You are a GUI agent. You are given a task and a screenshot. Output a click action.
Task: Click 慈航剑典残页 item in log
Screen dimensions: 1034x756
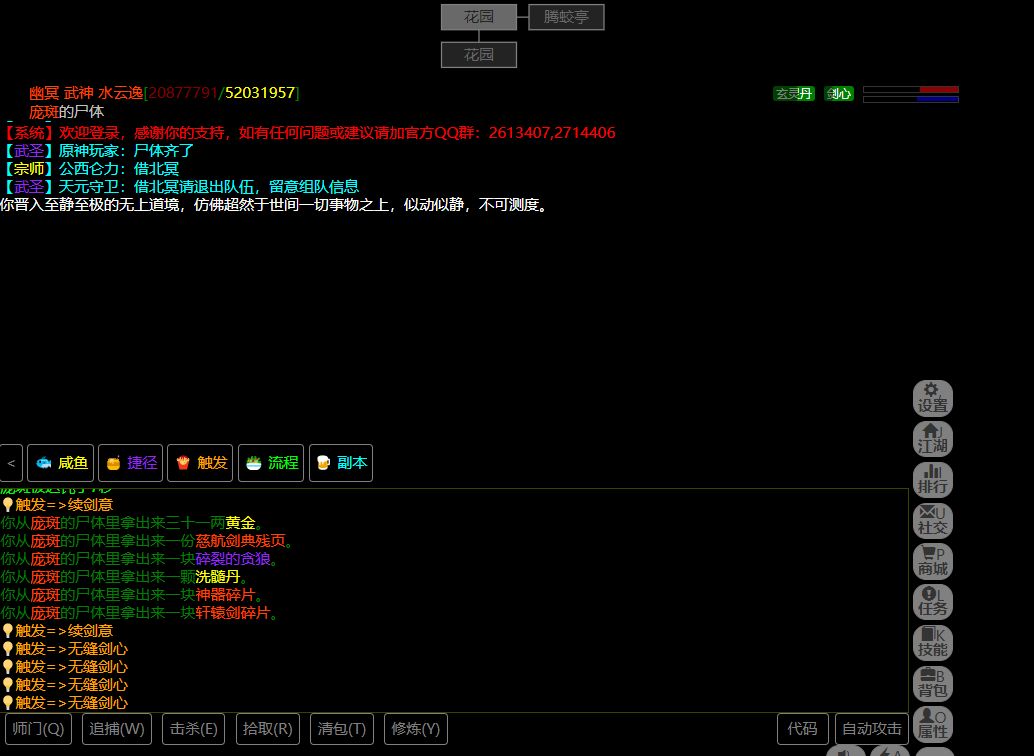pos(241,541)
